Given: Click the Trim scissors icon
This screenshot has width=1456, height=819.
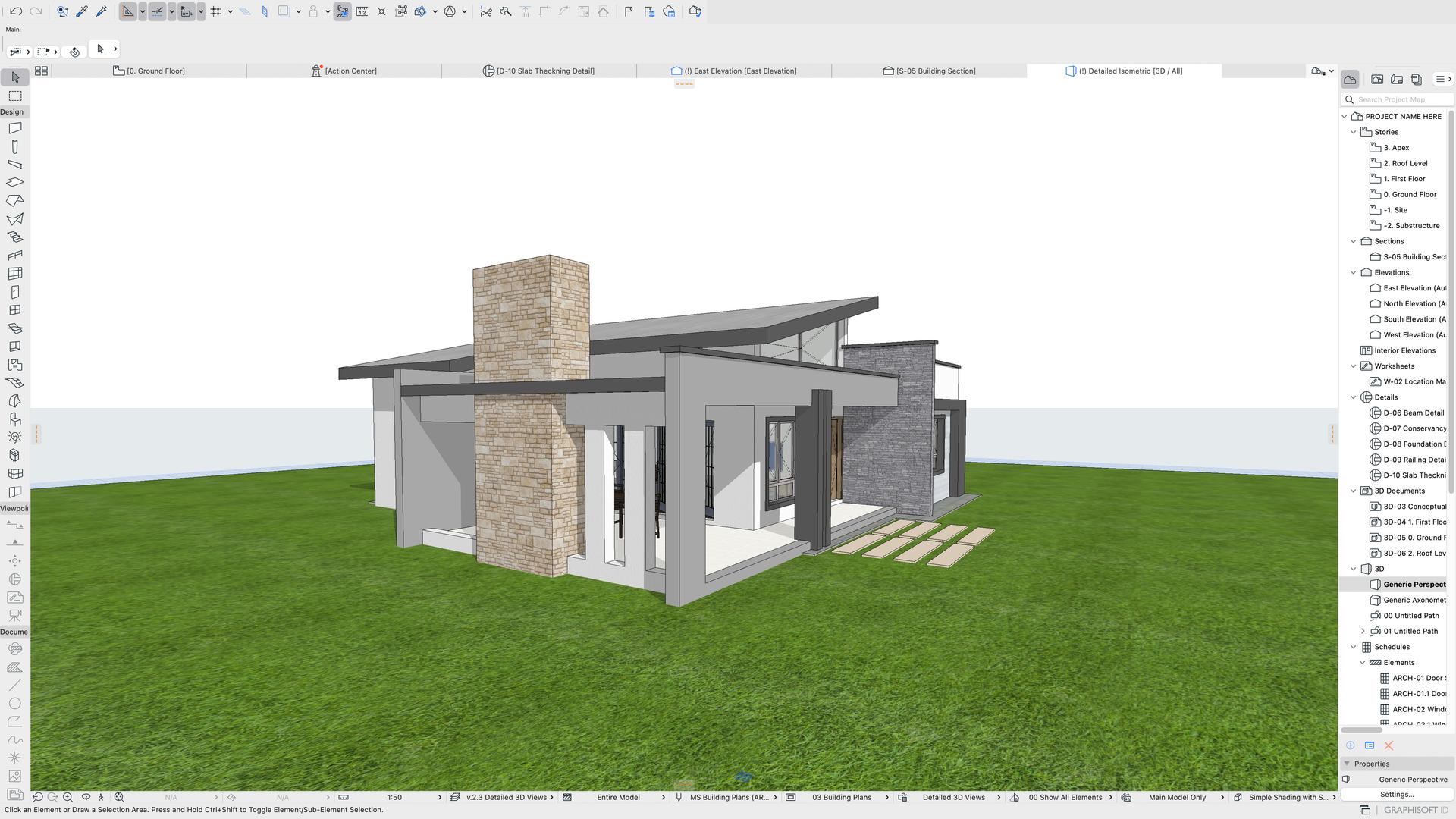Looking at the screenshot, I should [486, 11].
